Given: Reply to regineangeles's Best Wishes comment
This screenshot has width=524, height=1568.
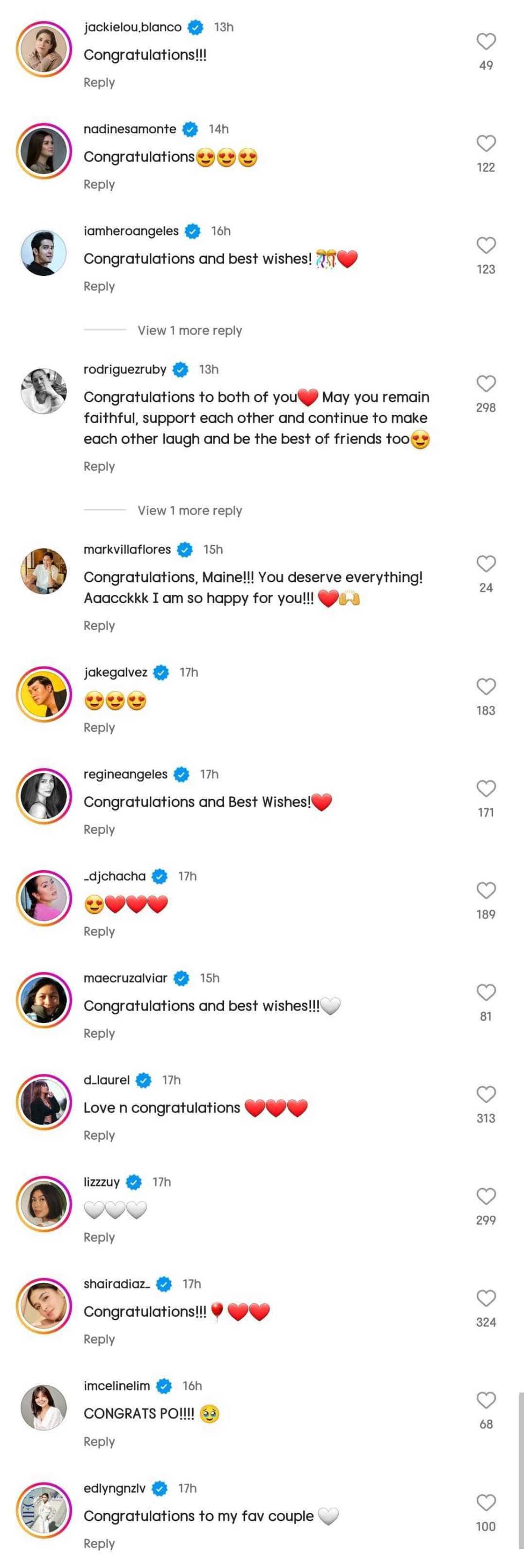Looking at the screenshot, I should pos(99,830).
